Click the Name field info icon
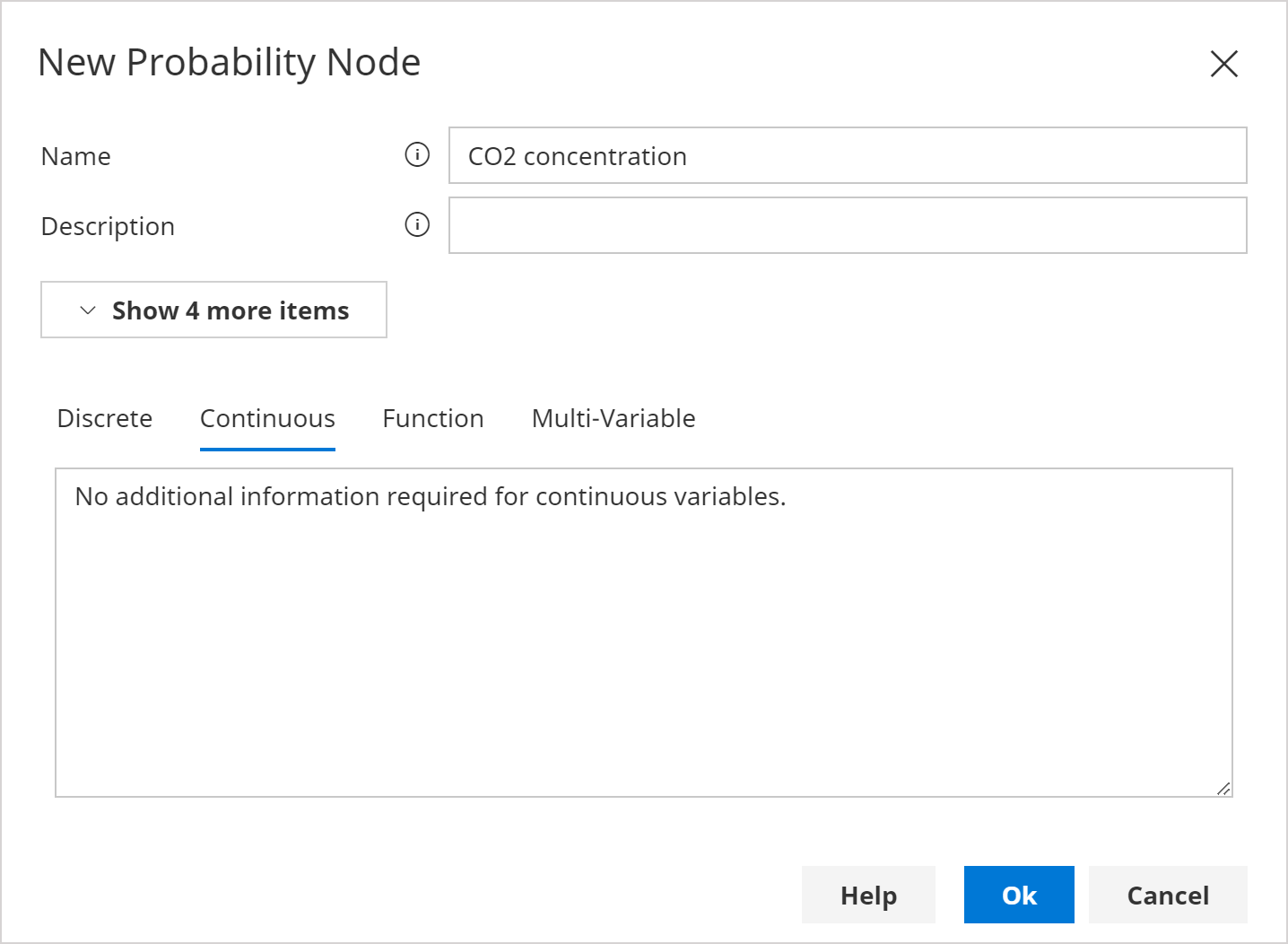Viewport: 1288px width, 944px height. click(x=416, y=154)
